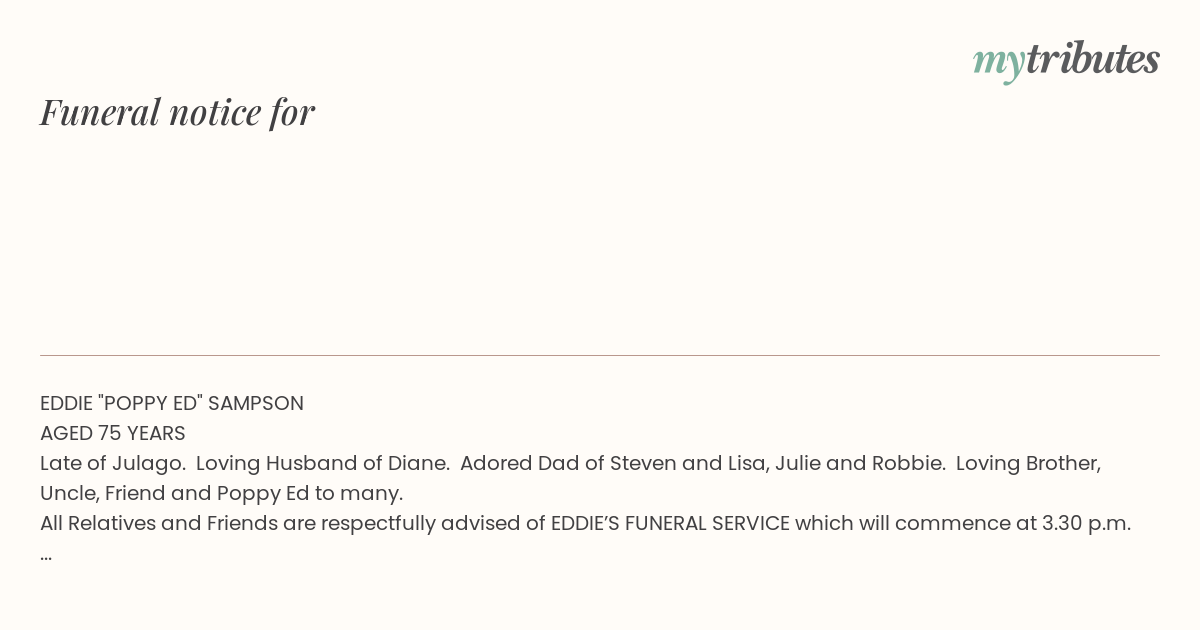Click the word "Funeral" in the heading

pyautogui.click(x=100, y=112)
